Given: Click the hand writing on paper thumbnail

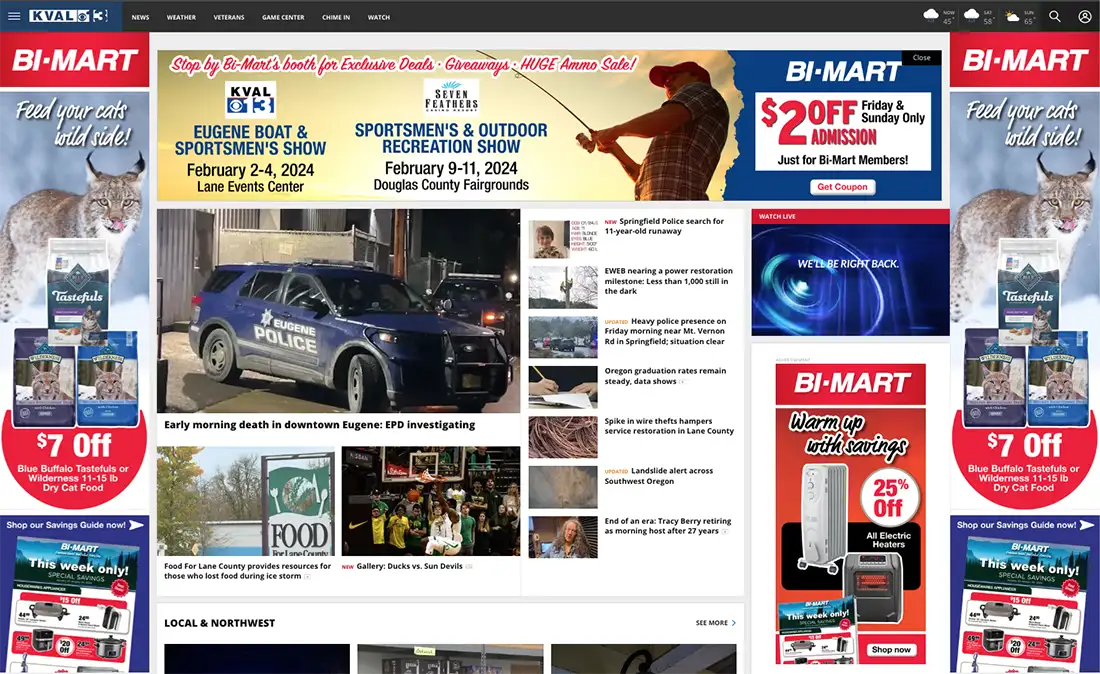Looking at the screenshot, I should tap(563, 387).
